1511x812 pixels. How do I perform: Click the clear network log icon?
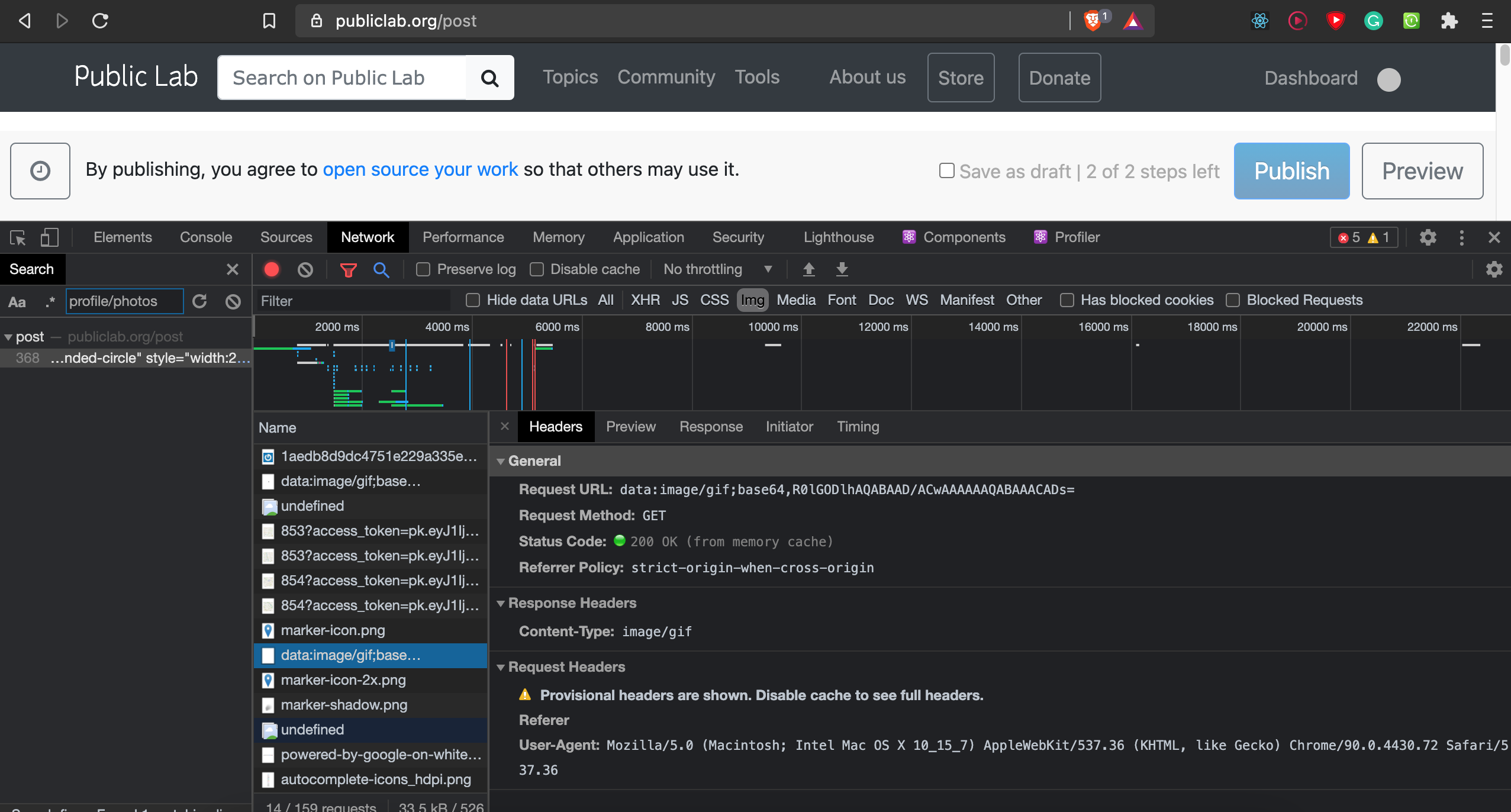[305, 270]
